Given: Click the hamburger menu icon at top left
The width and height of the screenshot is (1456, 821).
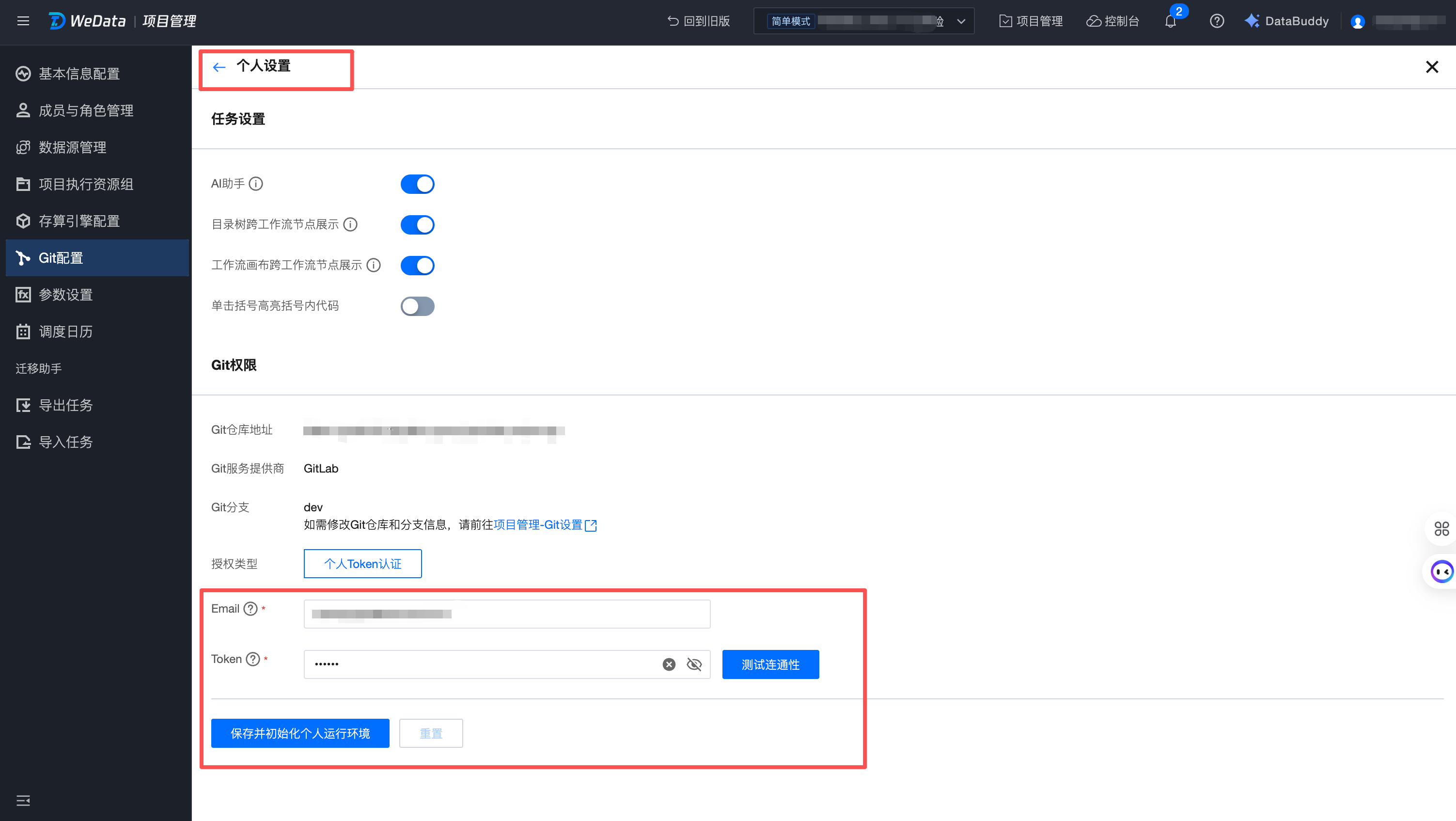Looking at the screenshot, I should (x=23, y=21).
